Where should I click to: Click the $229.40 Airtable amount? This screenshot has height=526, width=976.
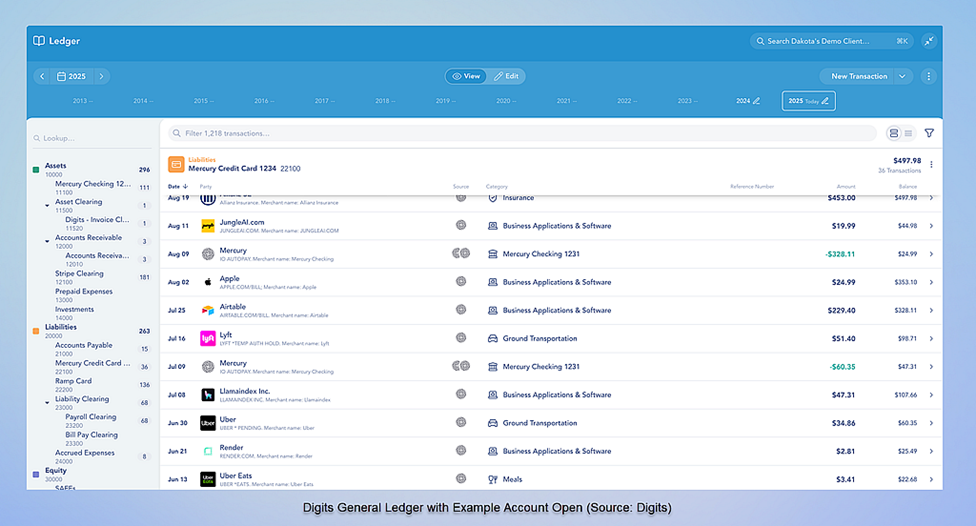[842, 310]
